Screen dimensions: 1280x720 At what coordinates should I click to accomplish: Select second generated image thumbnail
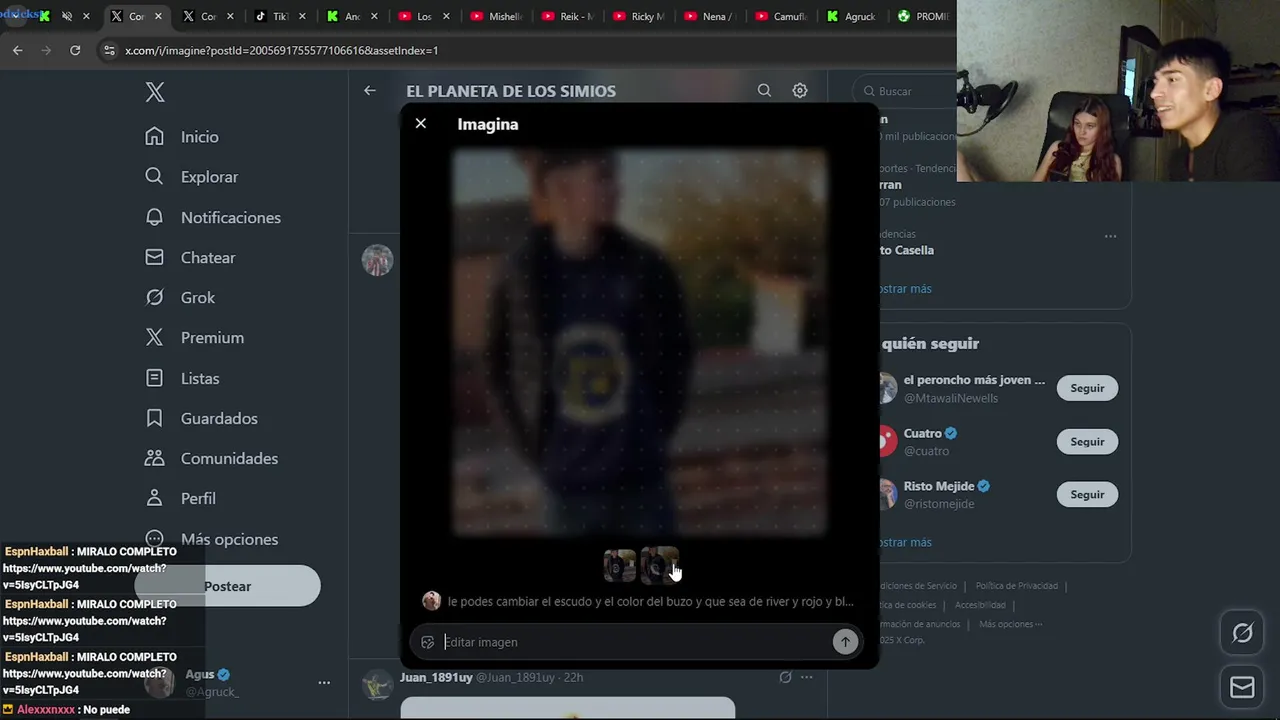pos(658,566)
